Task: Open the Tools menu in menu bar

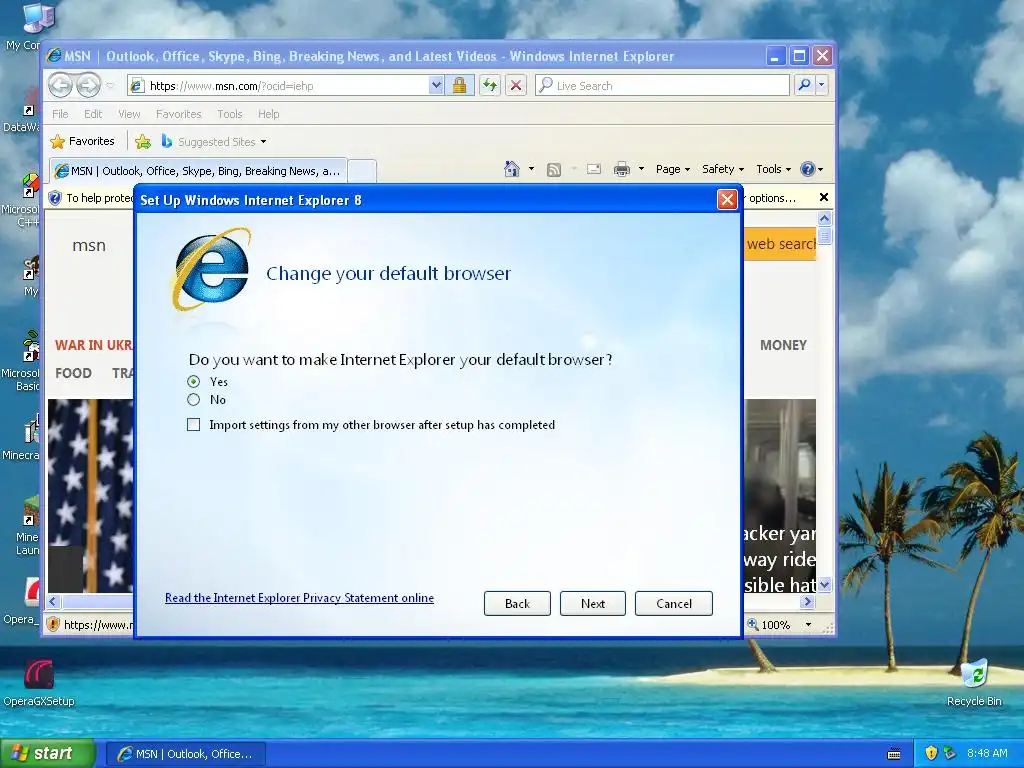Action: [229, 114]
